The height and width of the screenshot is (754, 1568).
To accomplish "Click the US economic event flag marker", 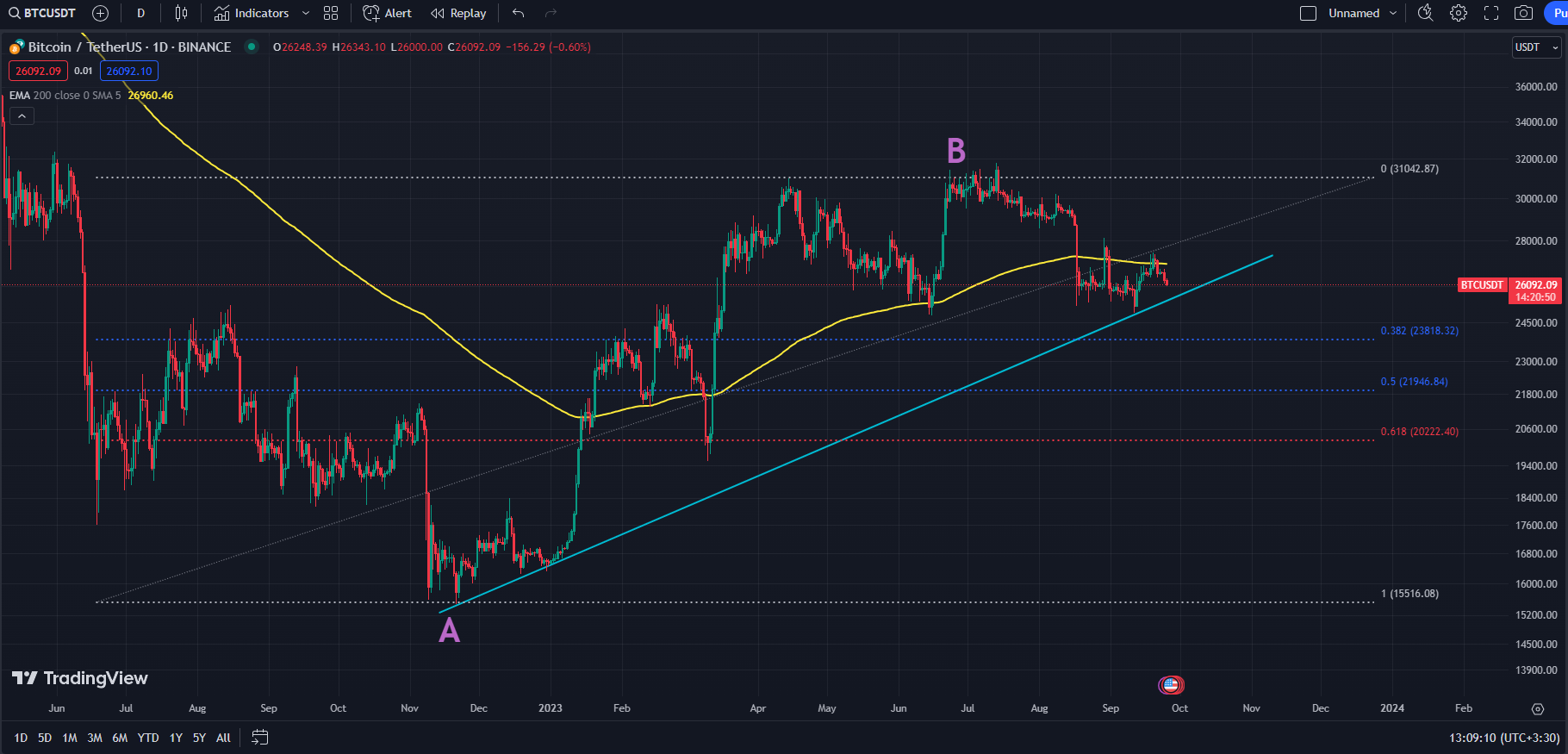I will pos(1171,685).
